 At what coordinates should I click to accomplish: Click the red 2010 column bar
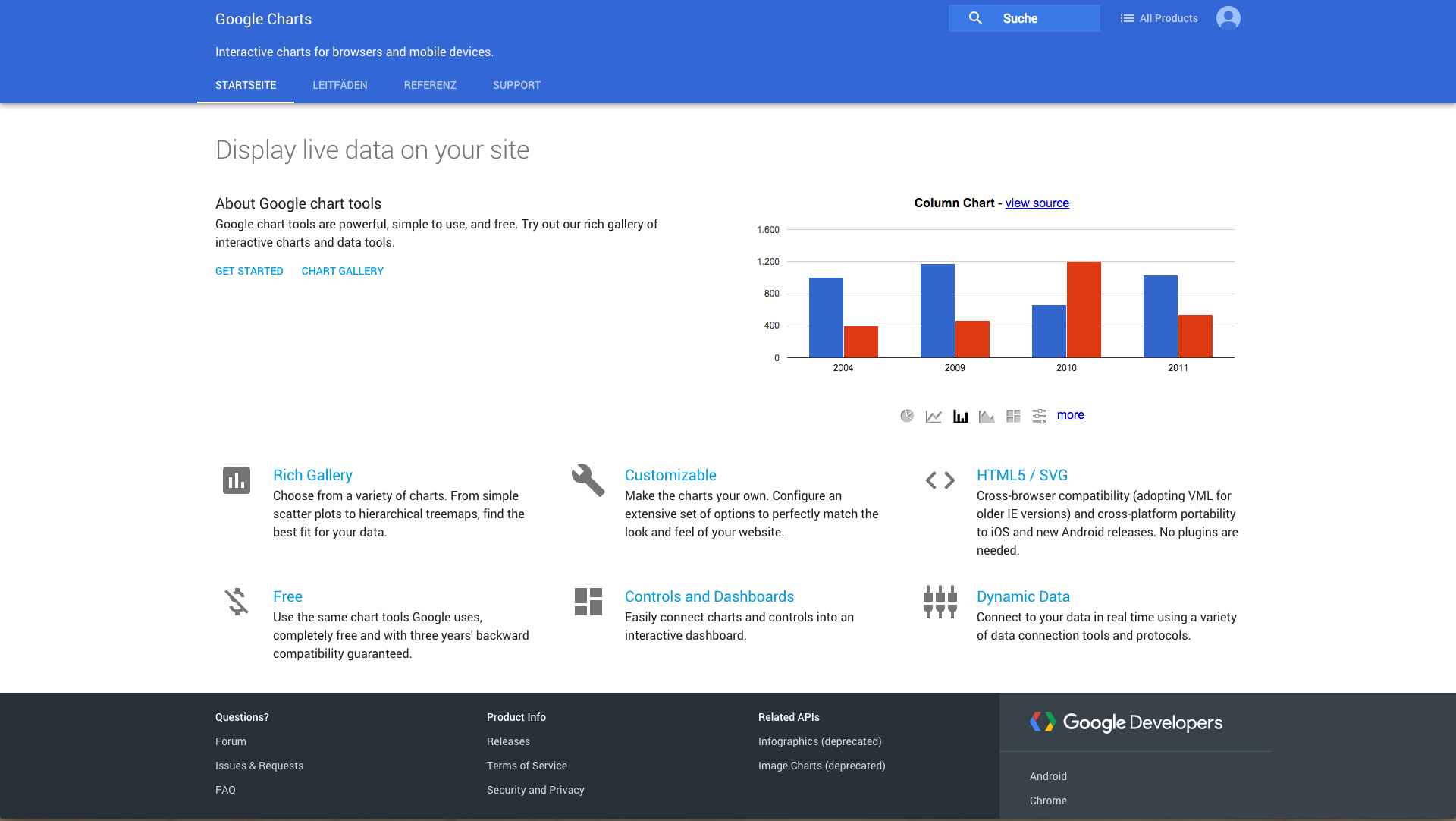coord(1084,310)
